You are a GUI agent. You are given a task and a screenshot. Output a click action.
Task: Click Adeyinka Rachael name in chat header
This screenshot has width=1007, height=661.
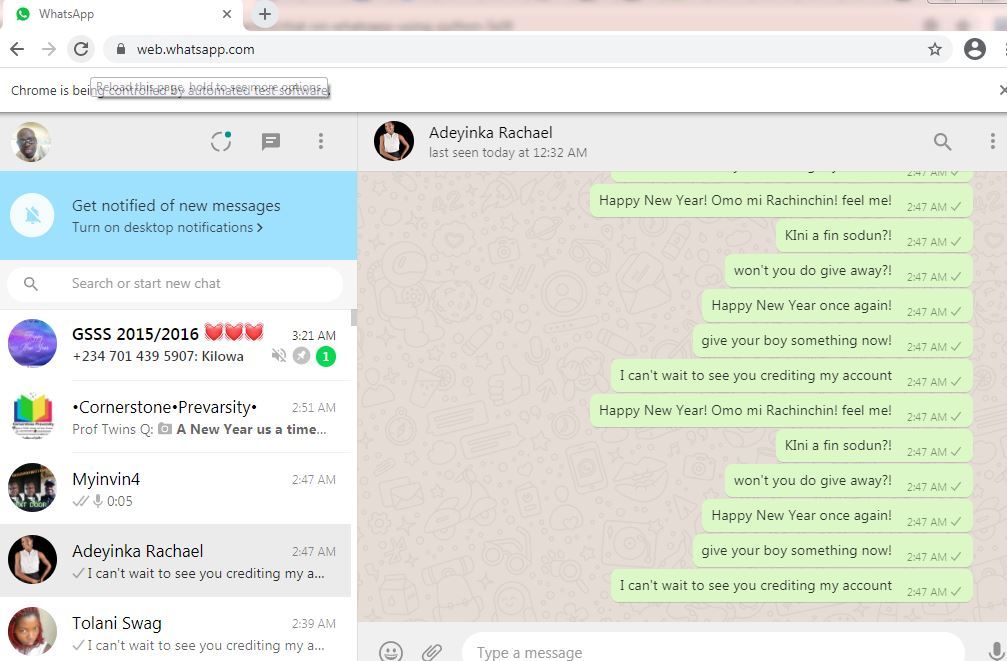click(491, 132)
